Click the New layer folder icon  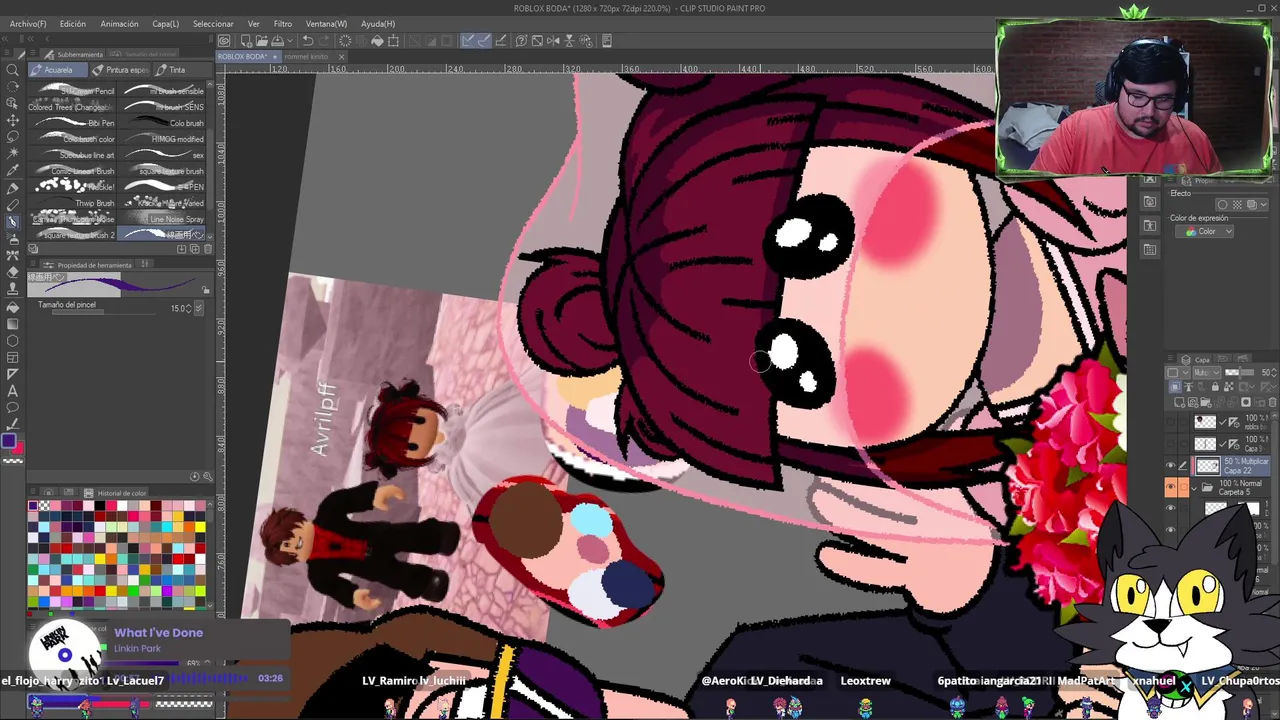click(1206, 402)
